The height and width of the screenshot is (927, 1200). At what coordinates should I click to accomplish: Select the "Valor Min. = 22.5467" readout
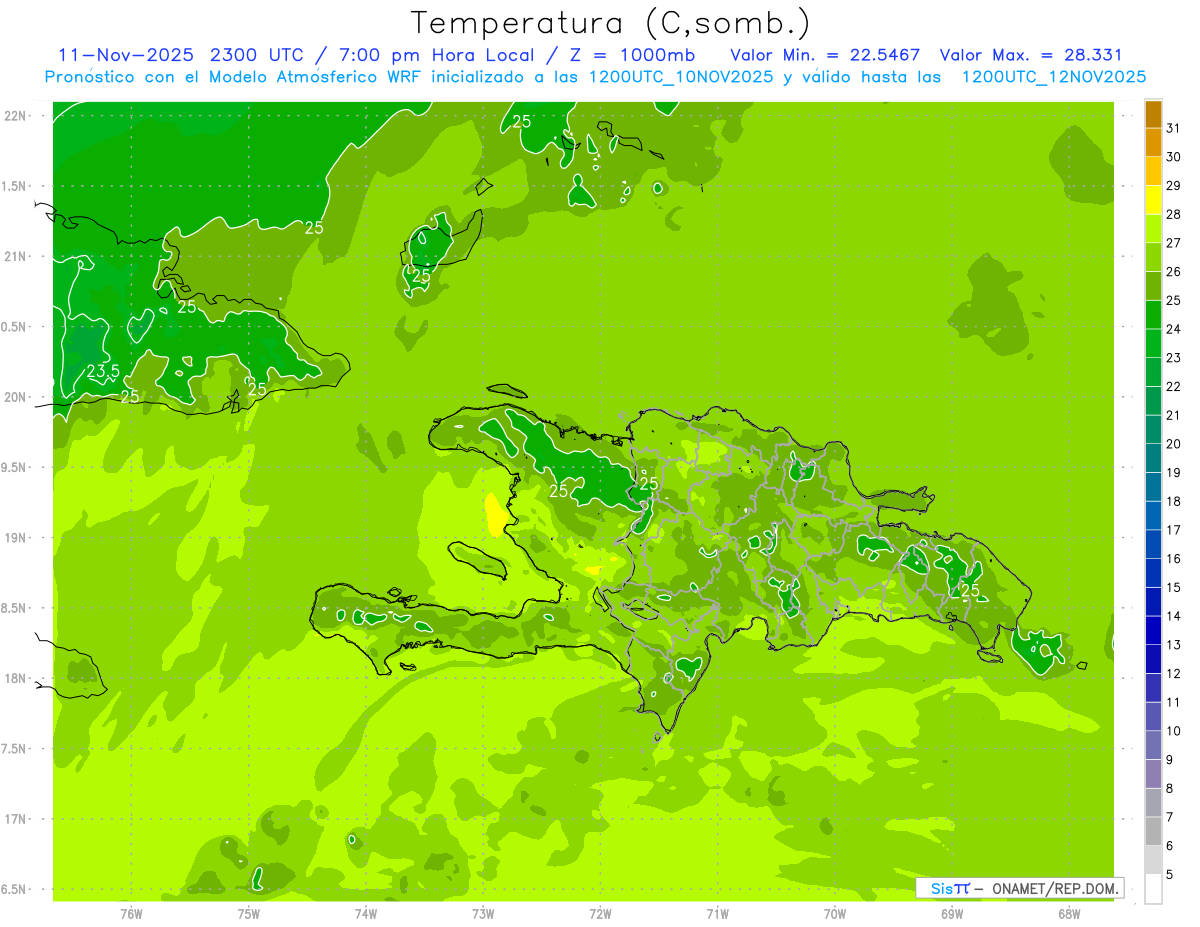click(825, 54)
